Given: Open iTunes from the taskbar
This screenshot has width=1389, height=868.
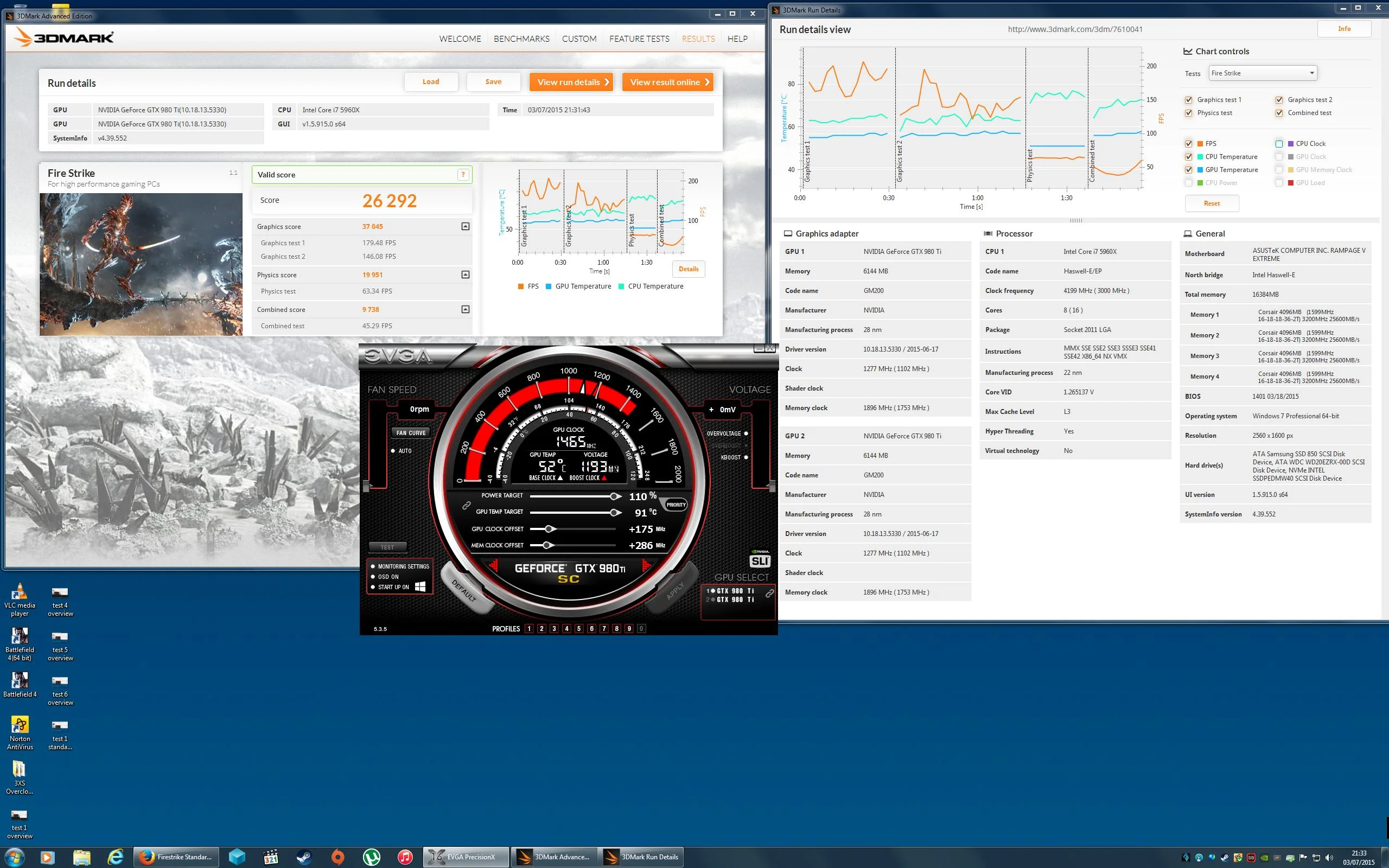Looking at the screenshot, I should pos(405,857).
